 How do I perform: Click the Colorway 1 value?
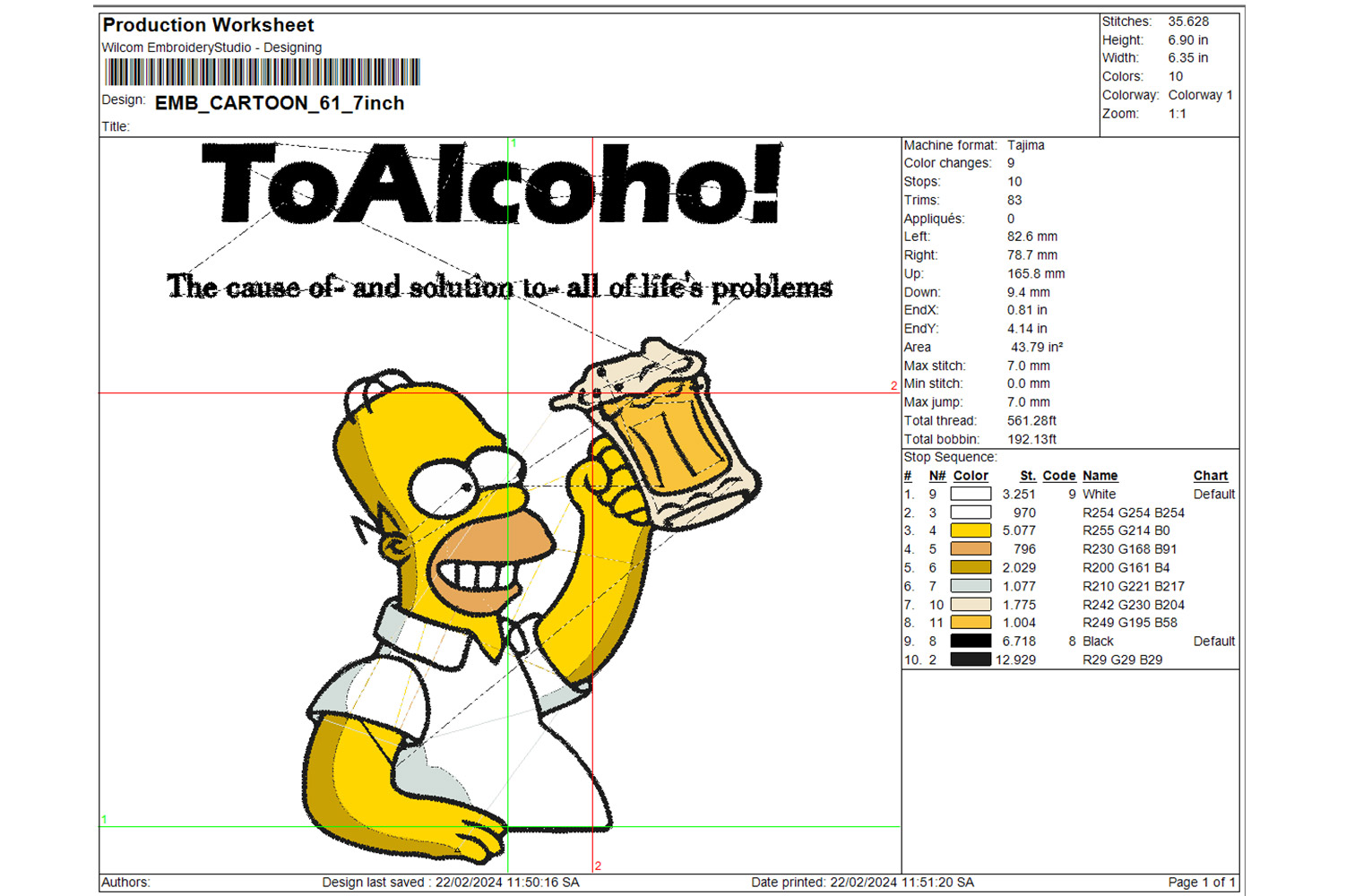[1200, 95]
